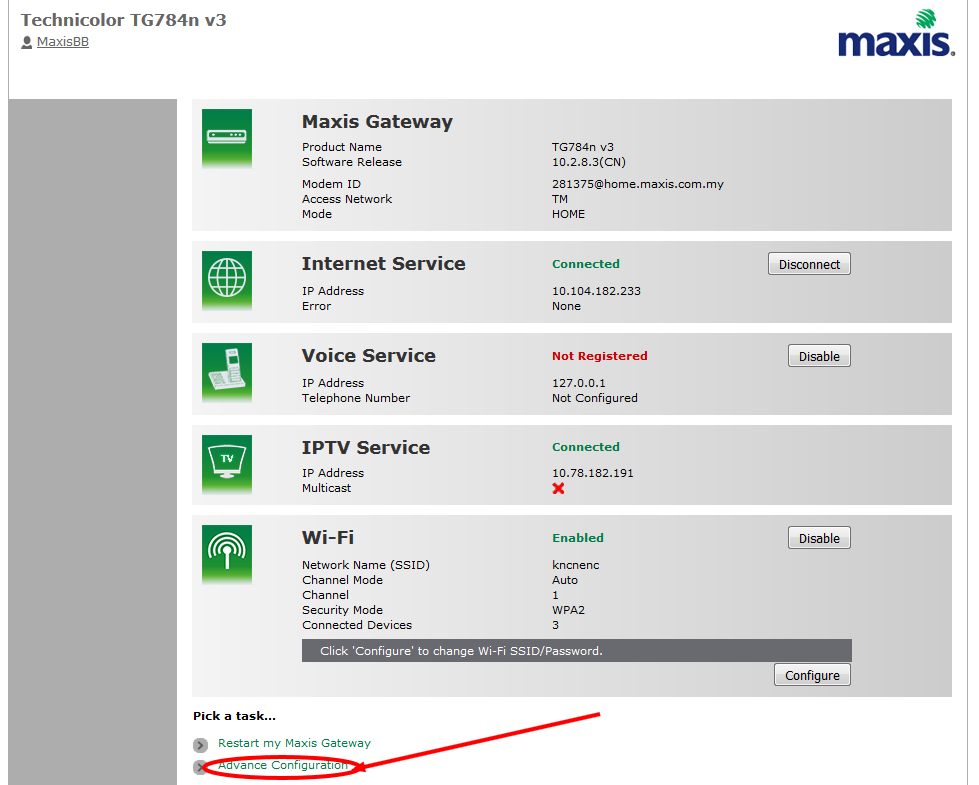This screenshot has width=979, height=785.
Task: Click arrow icon beside Restart my Maxis Gateway
Action: point(200,745)
